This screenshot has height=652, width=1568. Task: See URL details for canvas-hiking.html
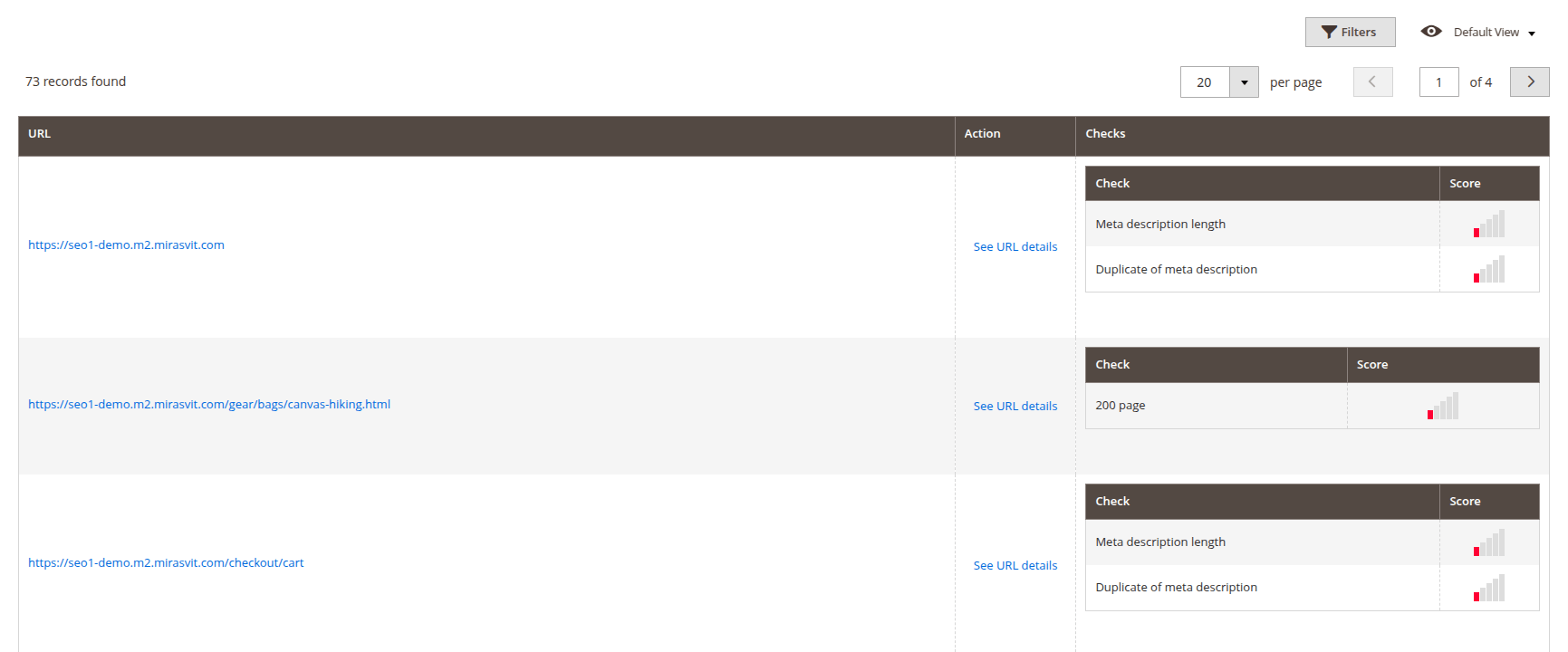(x=1015, y=407)
